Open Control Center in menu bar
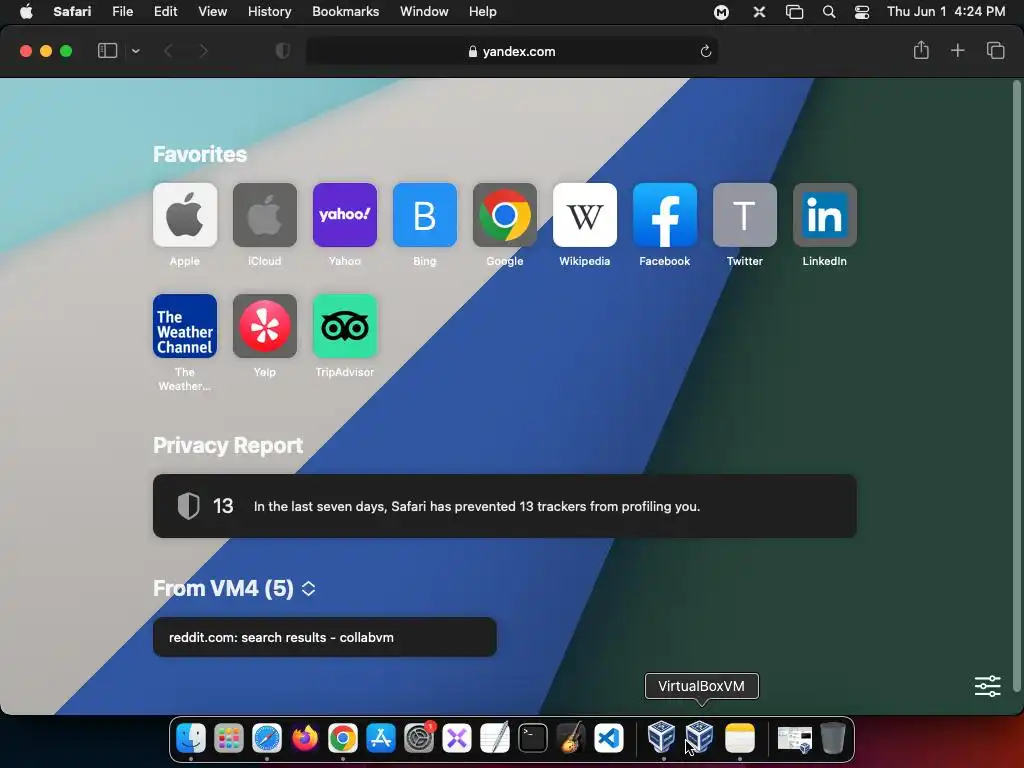Image resolution: width=1024 pixels, height=768 pixels. [862, 12]
